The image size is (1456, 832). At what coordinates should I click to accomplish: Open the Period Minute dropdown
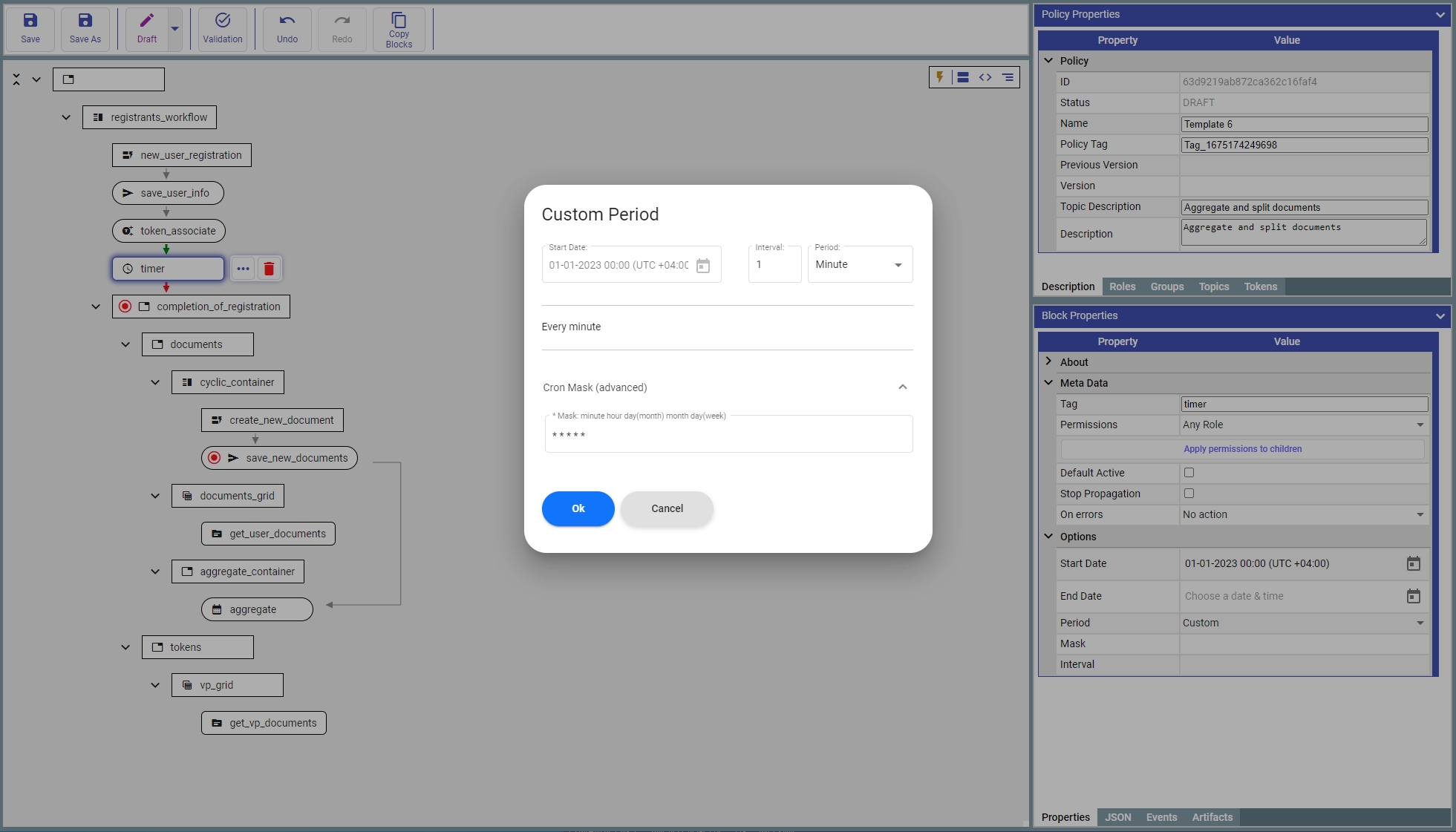[860, 265]
